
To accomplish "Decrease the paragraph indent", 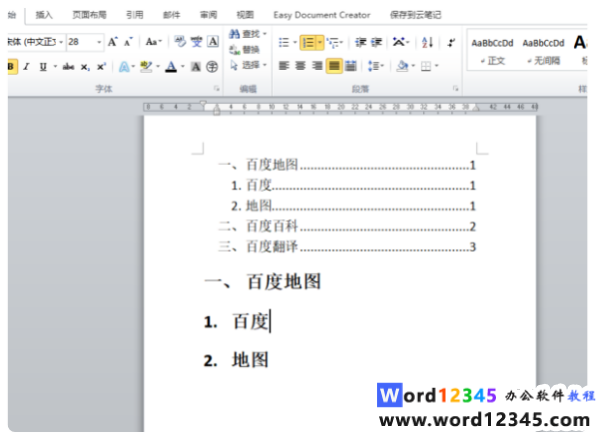I will pos(360,42).
